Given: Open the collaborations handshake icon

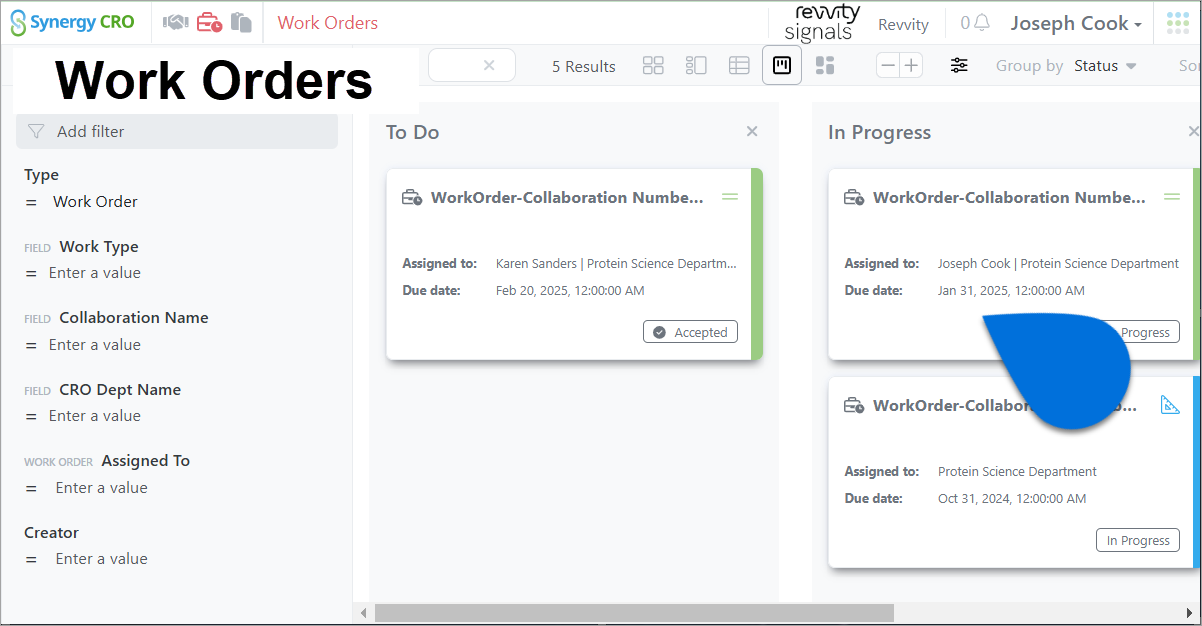Looking at the screenshot, I should [177, 22].
